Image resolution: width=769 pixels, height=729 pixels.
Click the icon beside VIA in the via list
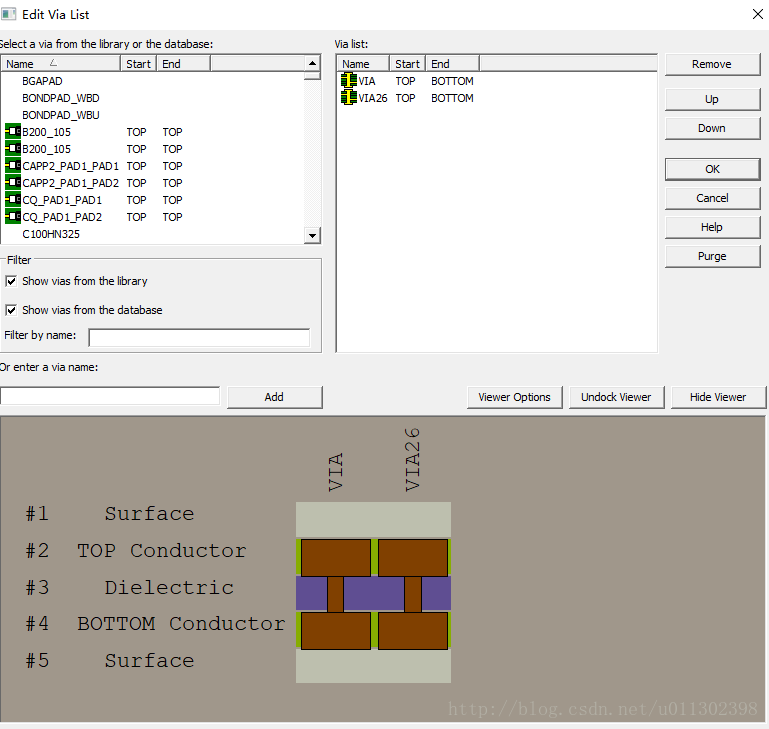point(349,81)
